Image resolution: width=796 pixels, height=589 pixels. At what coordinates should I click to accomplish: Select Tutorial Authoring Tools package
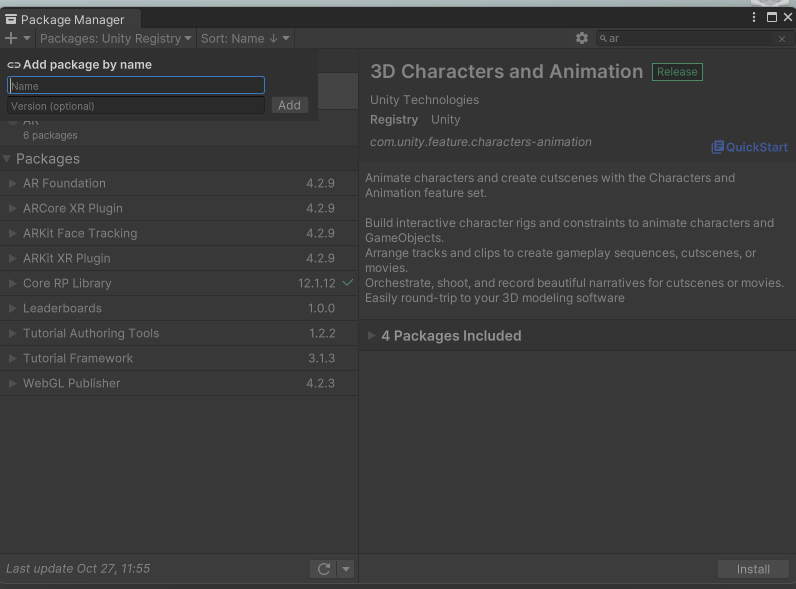coord(179,333)
